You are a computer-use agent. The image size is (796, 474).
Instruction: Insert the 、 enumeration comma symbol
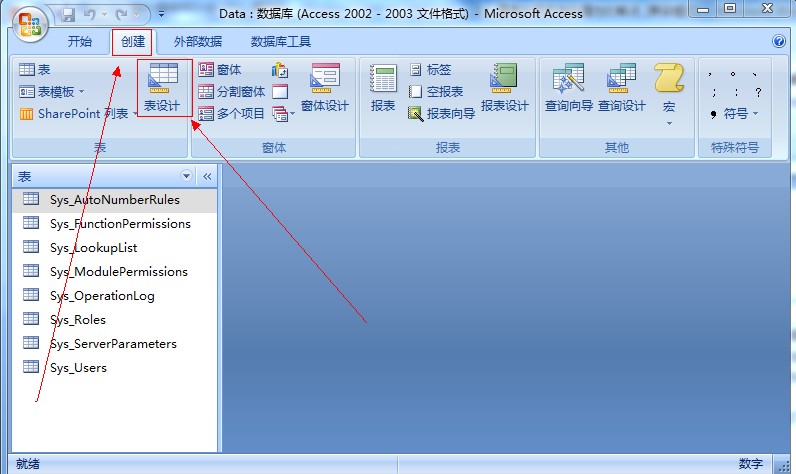755,74
